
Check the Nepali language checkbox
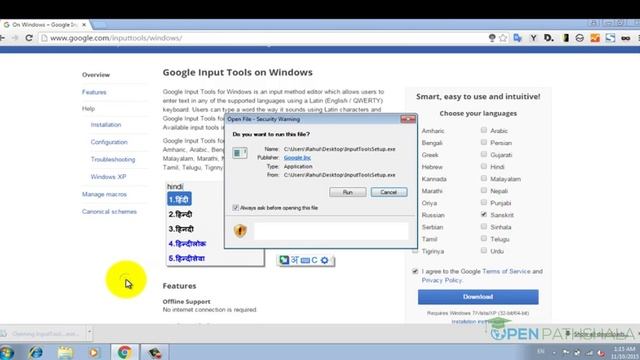click(x=484, y=190)
